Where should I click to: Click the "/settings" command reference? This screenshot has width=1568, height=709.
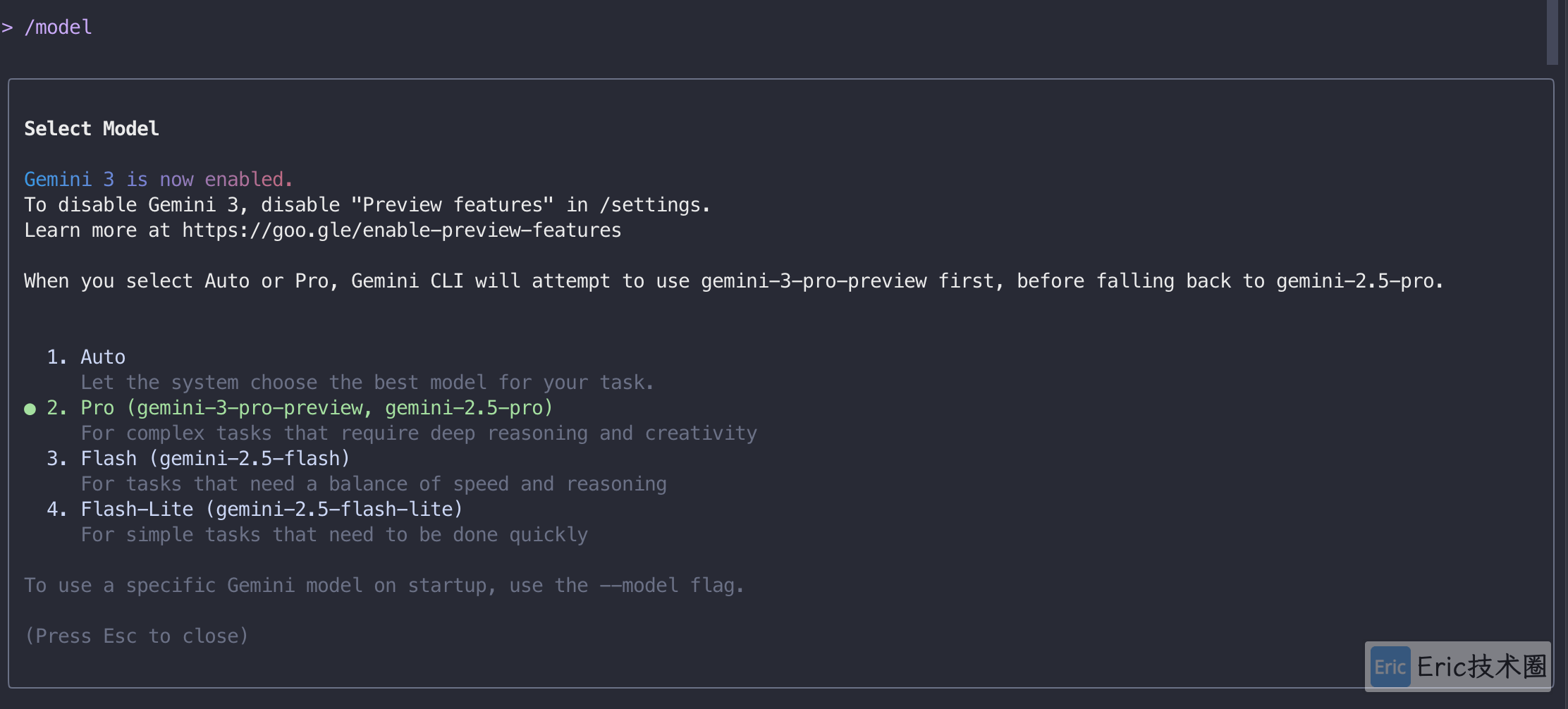point(649,205)
